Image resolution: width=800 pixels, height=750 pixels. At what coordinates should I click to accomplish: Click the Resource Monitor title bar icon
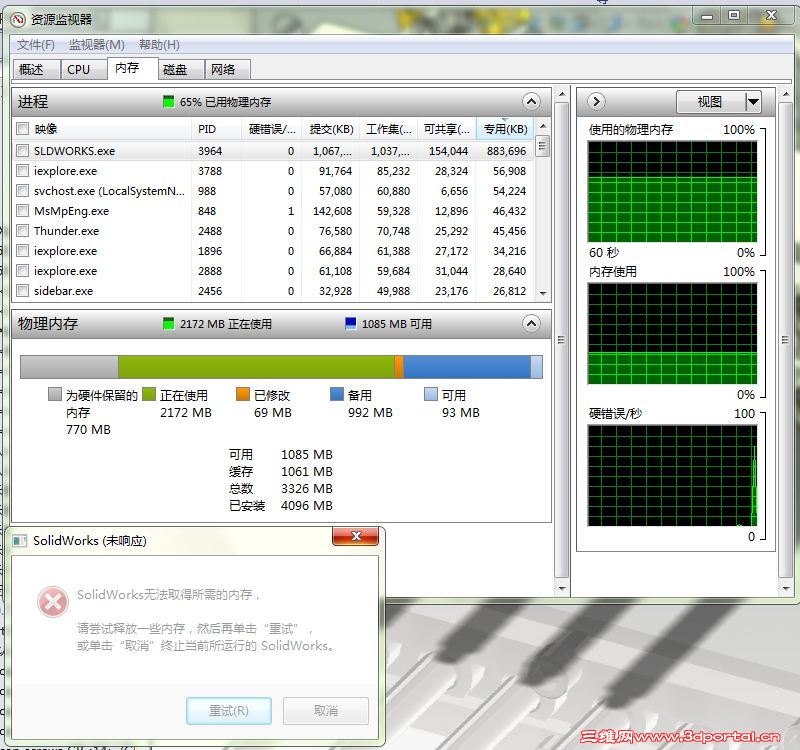[x=18, y=20]
